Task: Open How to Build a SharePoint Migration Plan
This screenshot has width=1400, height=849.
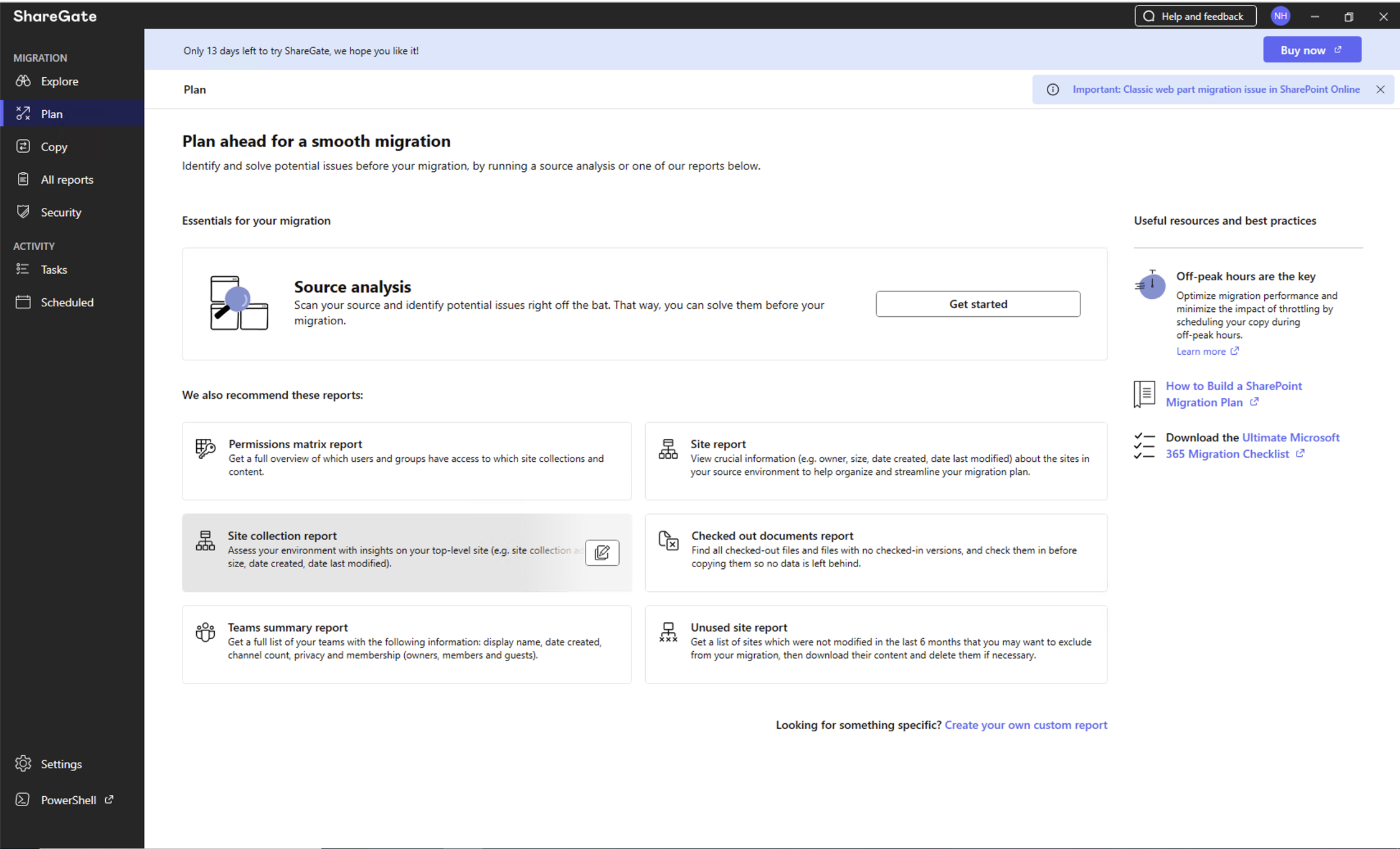Action: pyautogui.click(x=1233, y=394)
